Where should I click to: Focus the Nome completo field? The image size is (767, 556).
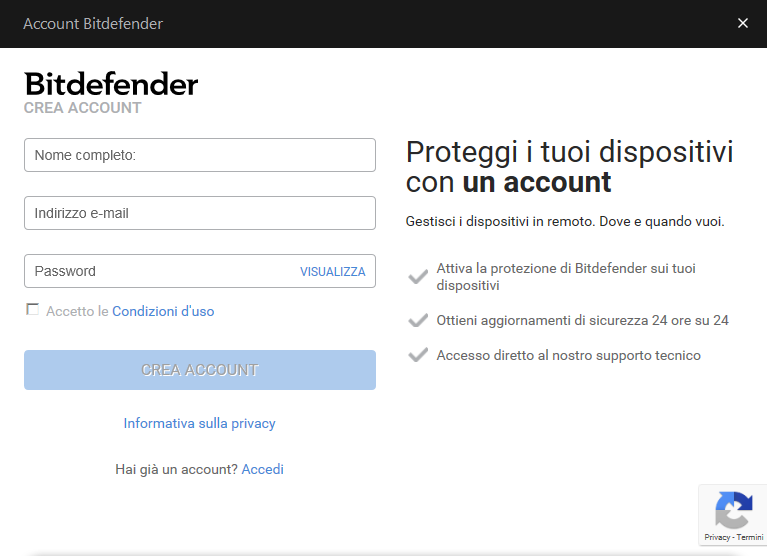pyautogui.click(x=200, y=155)
